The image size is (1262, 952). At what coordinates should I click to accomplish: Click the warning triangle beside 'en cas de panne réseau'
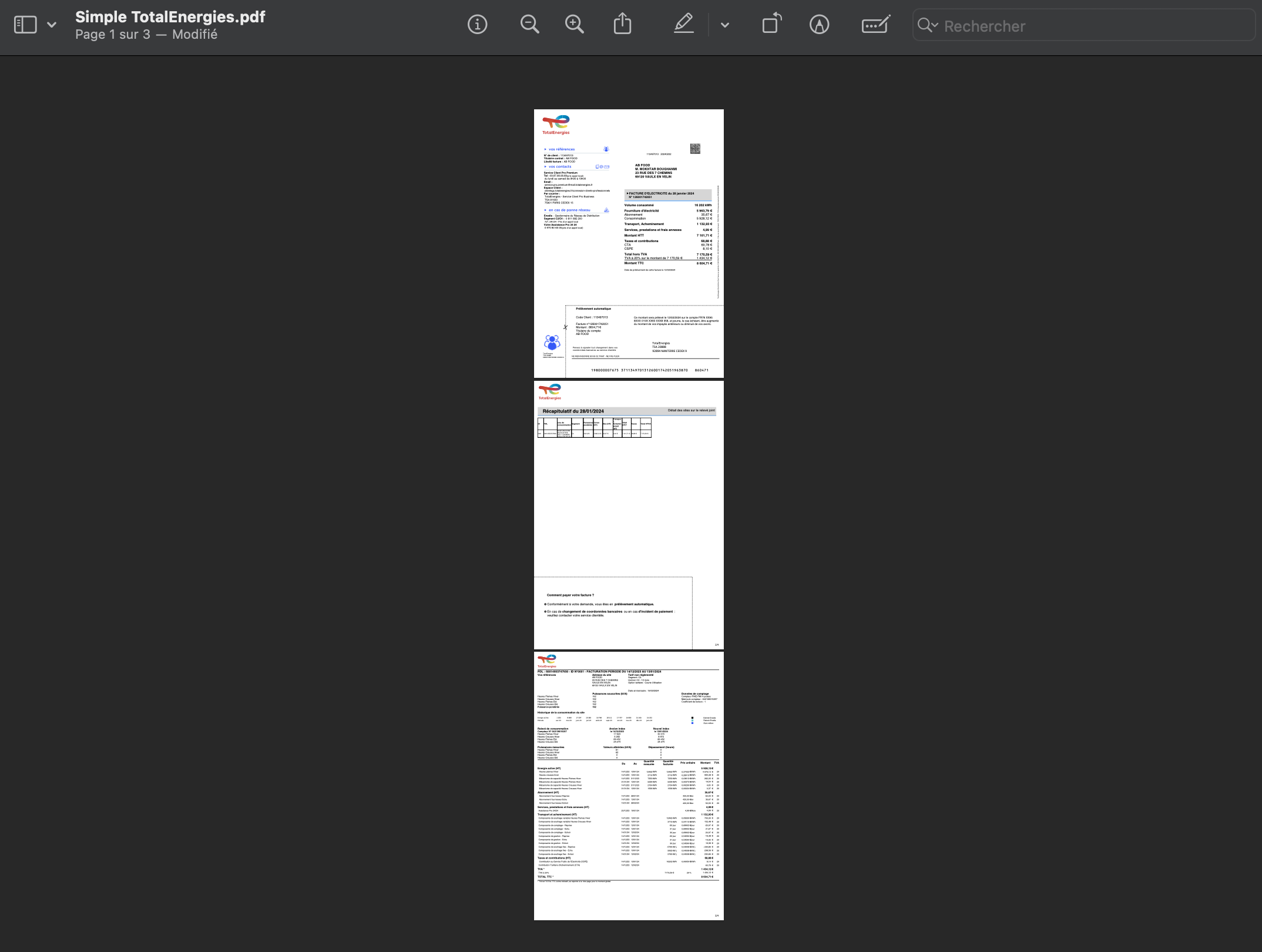606,210
